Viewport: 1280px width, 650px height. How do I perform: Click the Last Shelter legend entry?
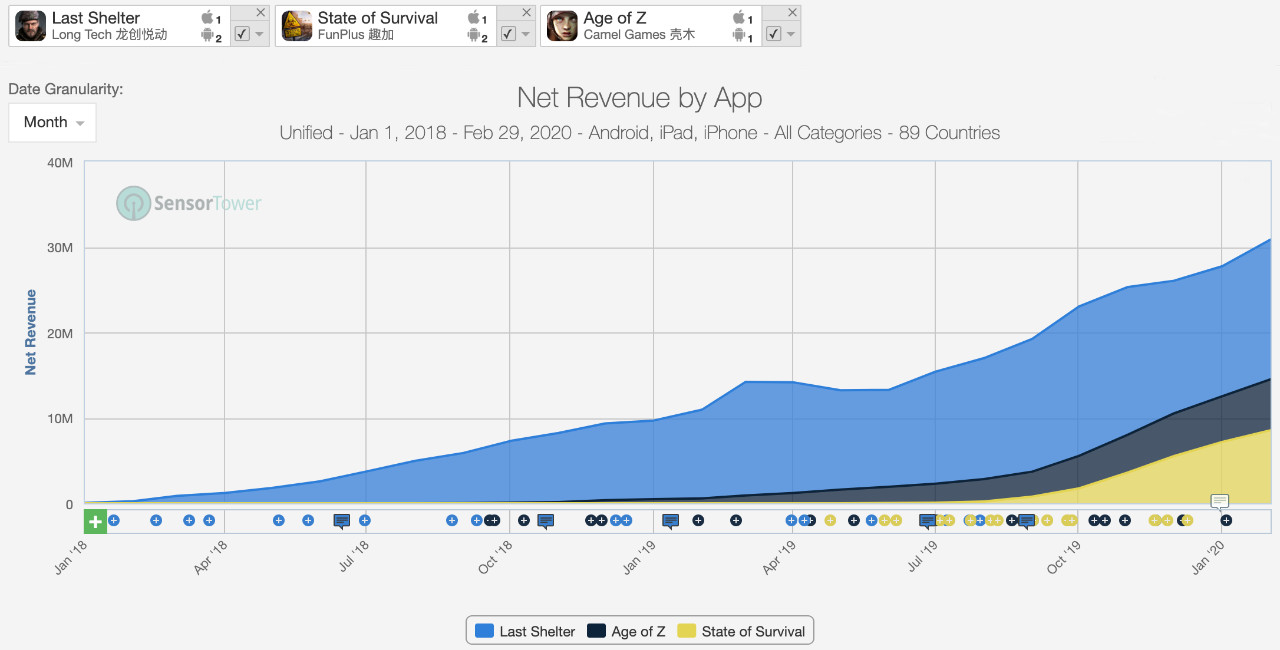coord(526,631)
